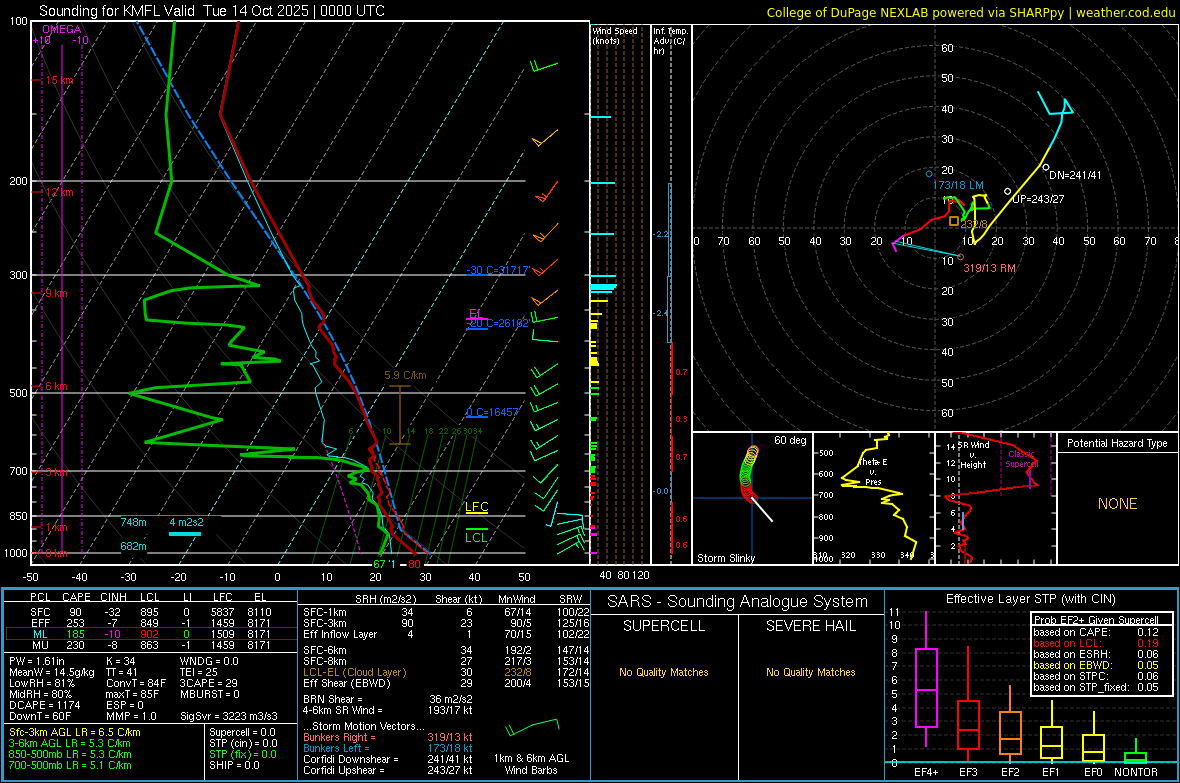The height and width of the screenshot is (783, 1180).
Task: Click the 'Bunkers Right' storm motion line
Action: click(388, 737)
